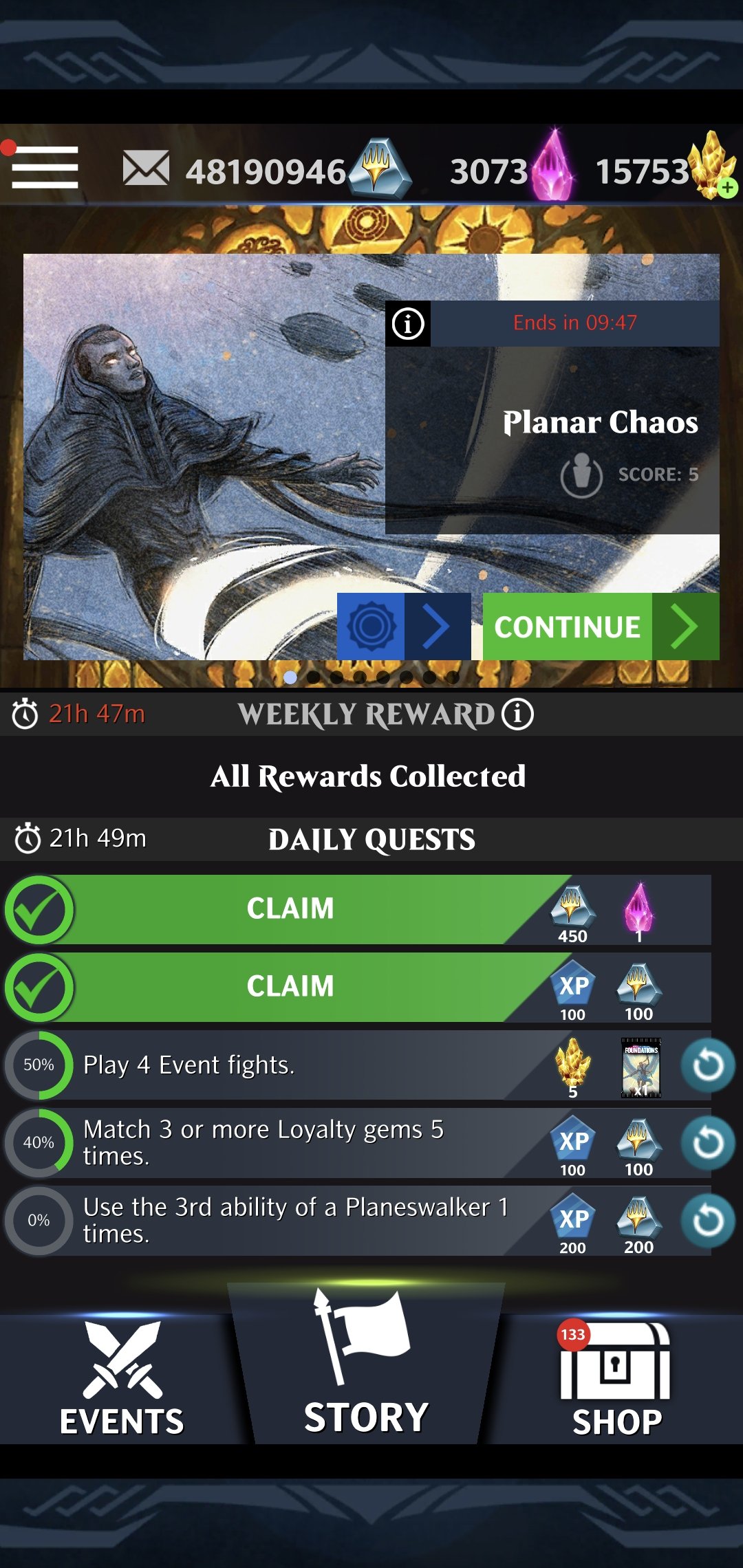Tap the 50% progress ring

(39, 1065)
